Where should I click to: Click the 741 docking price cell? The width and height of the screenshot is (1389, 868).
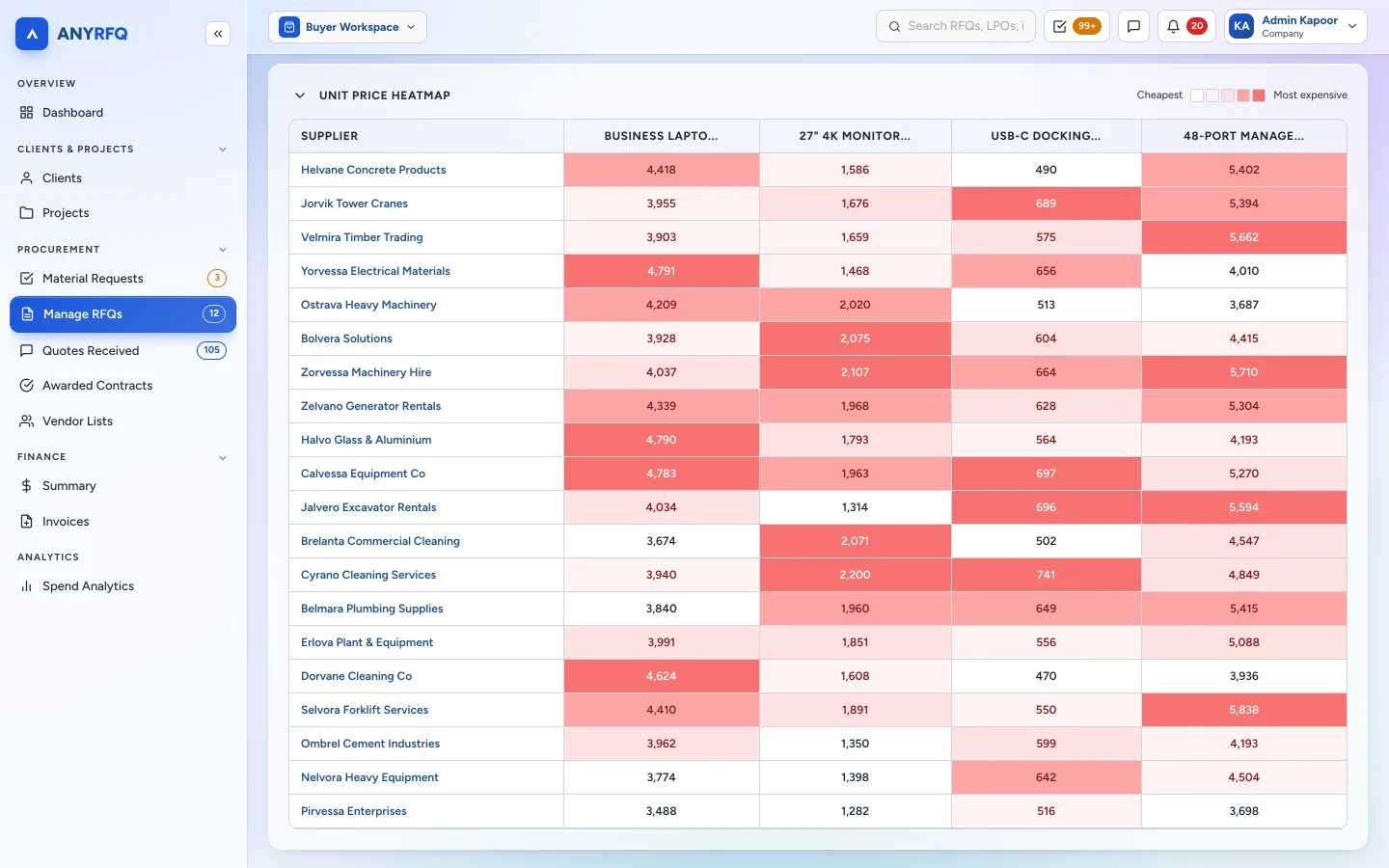click(x=1046, y=575)
